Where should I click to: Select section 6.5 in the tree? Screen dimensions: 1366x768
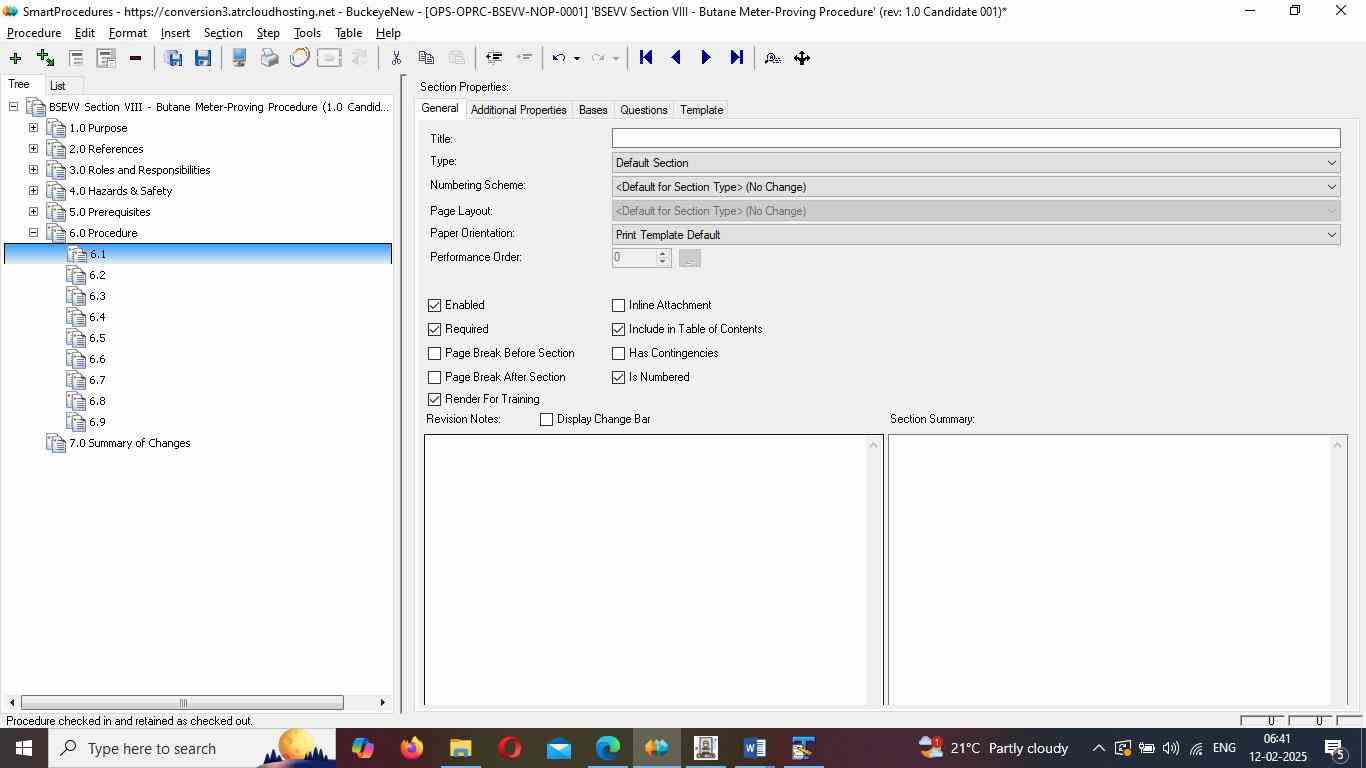tap(97, 338)
